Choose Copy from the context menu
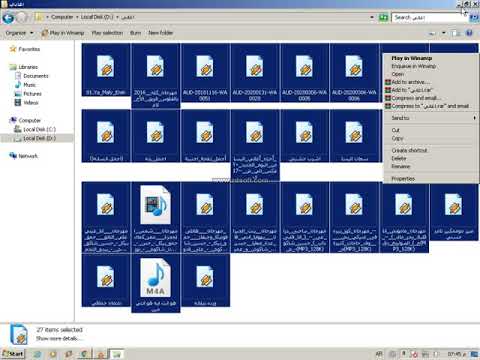The height and width of the screenshot is (360, 480). tap(431, 138)
